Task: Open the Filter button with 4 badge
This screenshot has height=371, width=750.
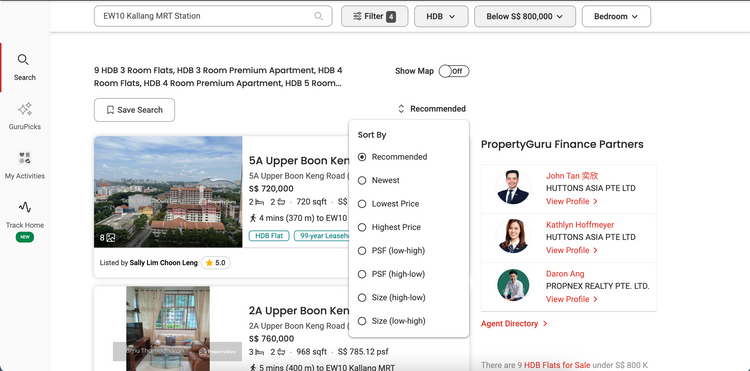Action: click(x=375, y=16)
